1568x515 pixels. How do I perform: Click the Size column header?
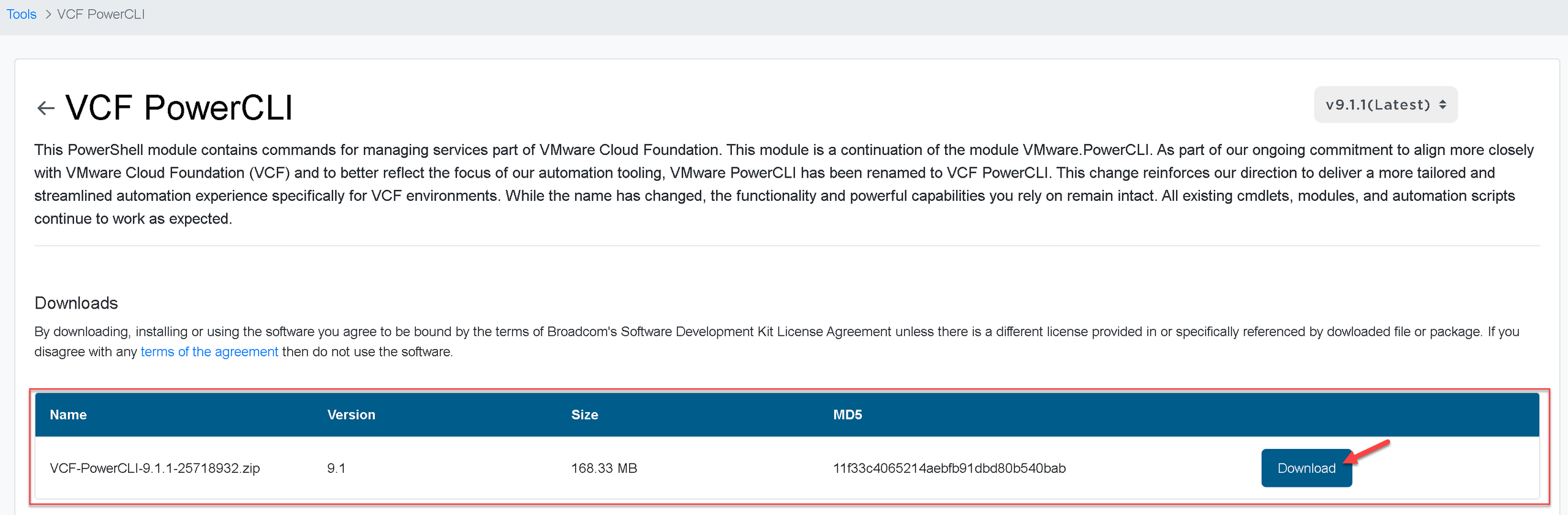pyautogui.click(x=584, y=415)
